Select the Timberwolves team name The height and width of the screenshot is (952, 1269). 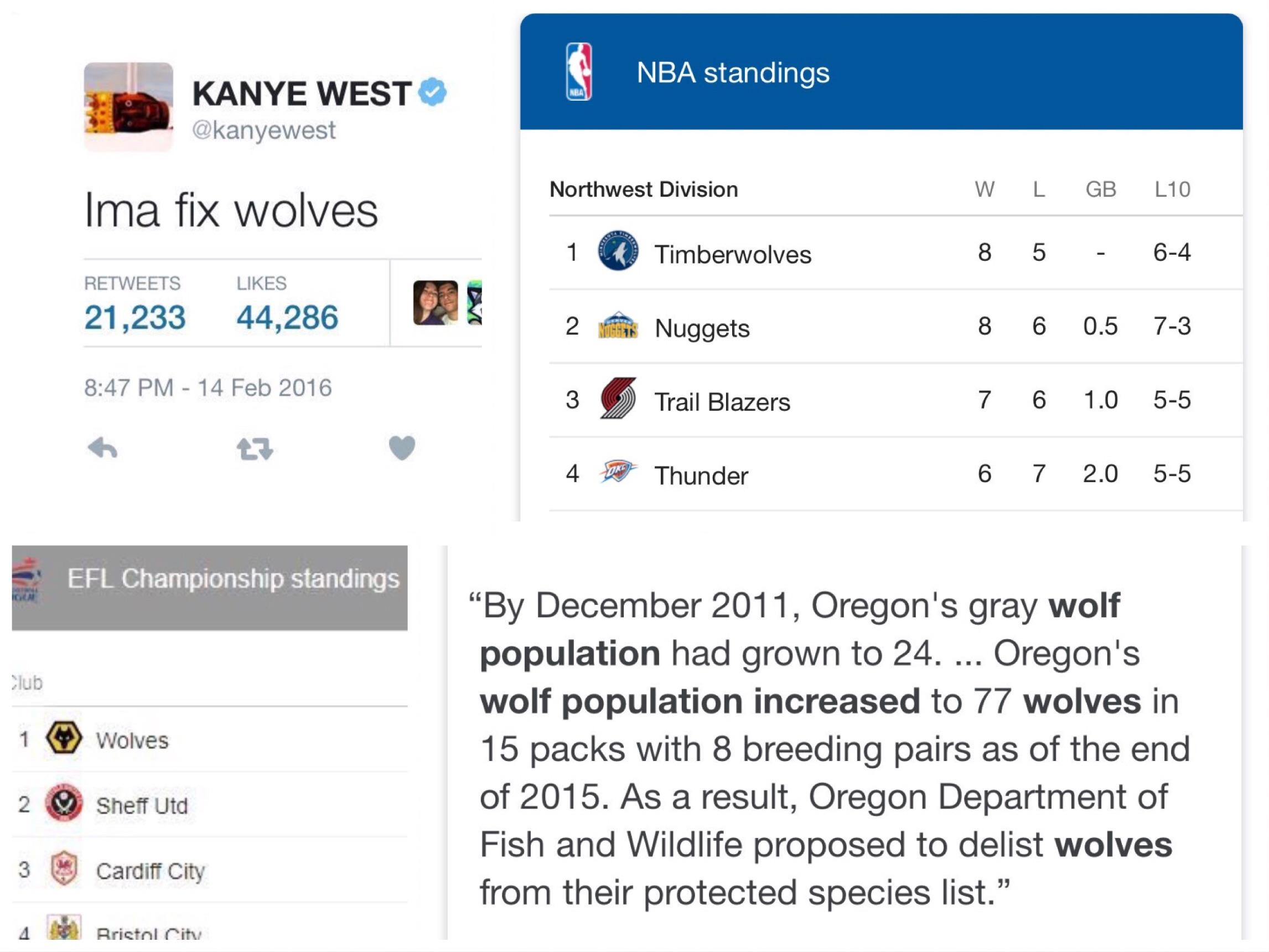coord(733,253)
